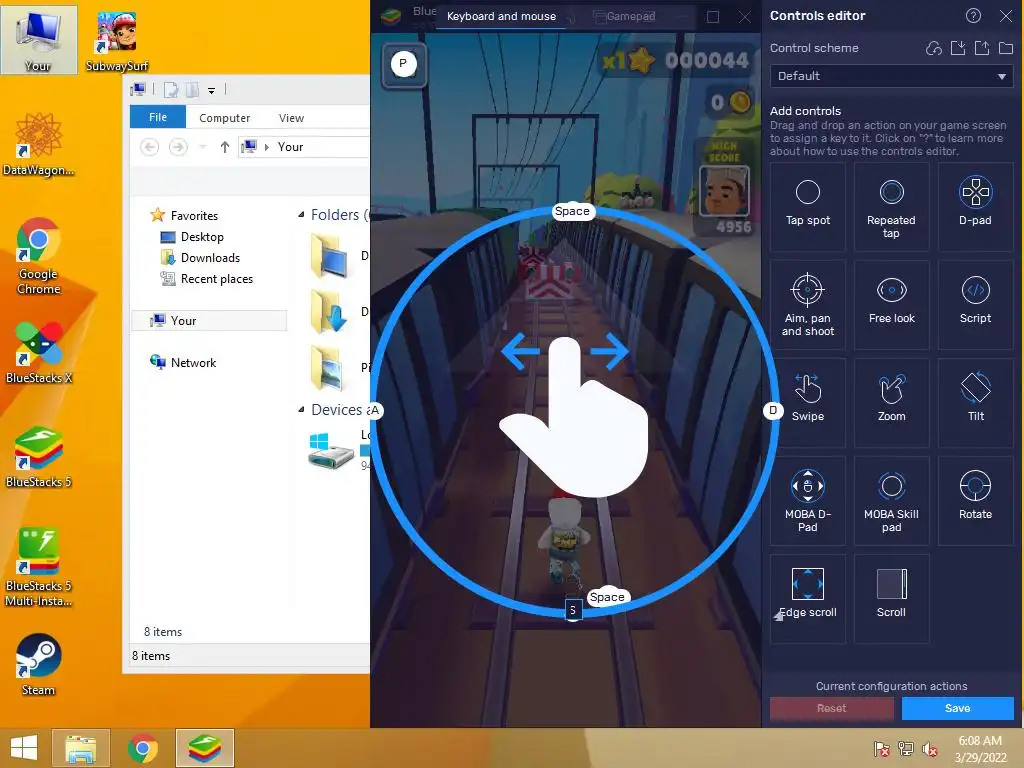Image resolution: width=1024 pixels, height=768 pixels.
Task: Select the bottom Space swipe key label
Action: (x=607, y=597)
